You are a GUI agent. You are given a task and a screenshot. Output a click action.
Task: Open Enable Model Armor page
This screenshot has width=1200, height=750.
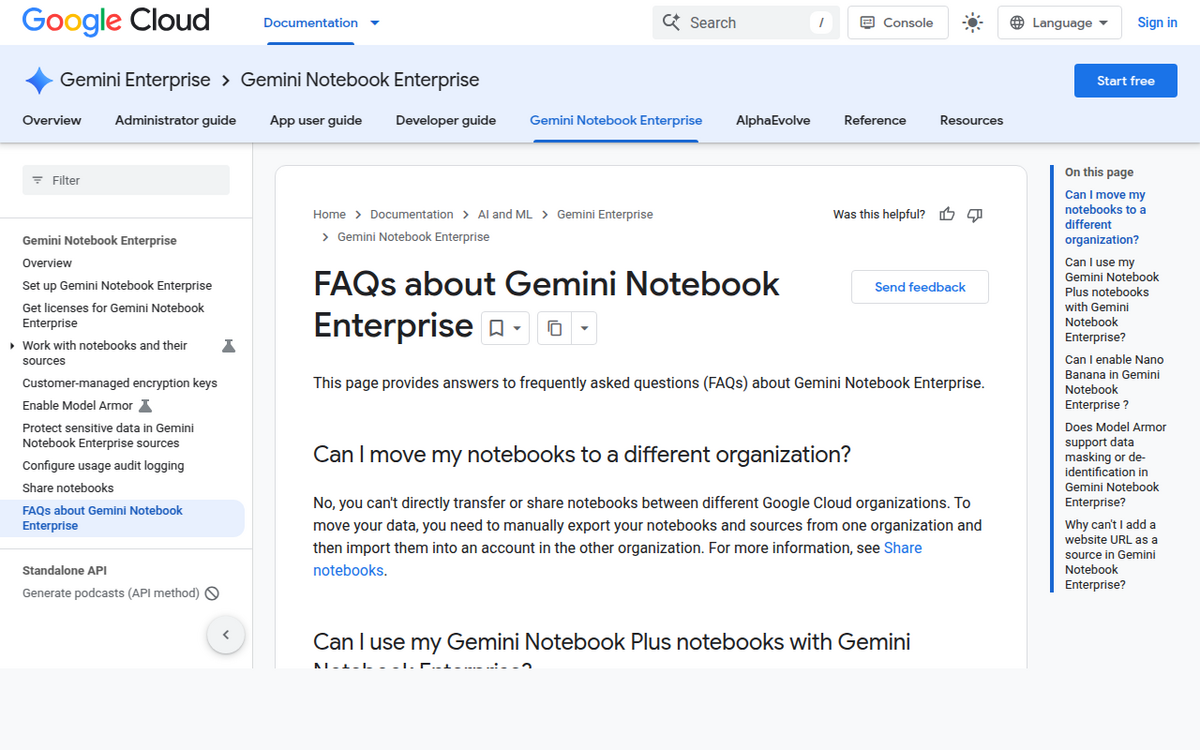tap(78, 406)
